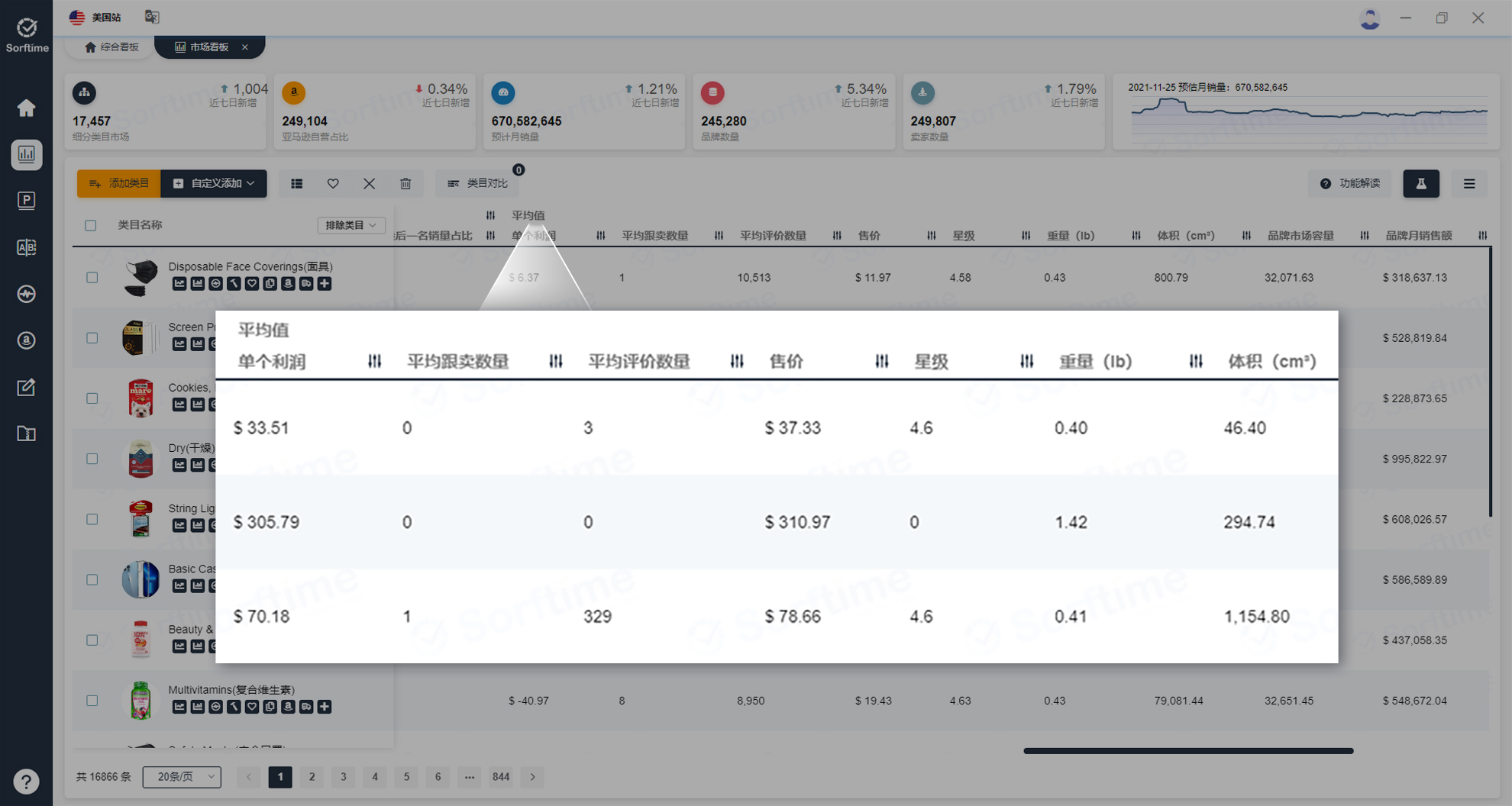
Task: Open the help question mark icon
Action: click(x=26, y=782)
